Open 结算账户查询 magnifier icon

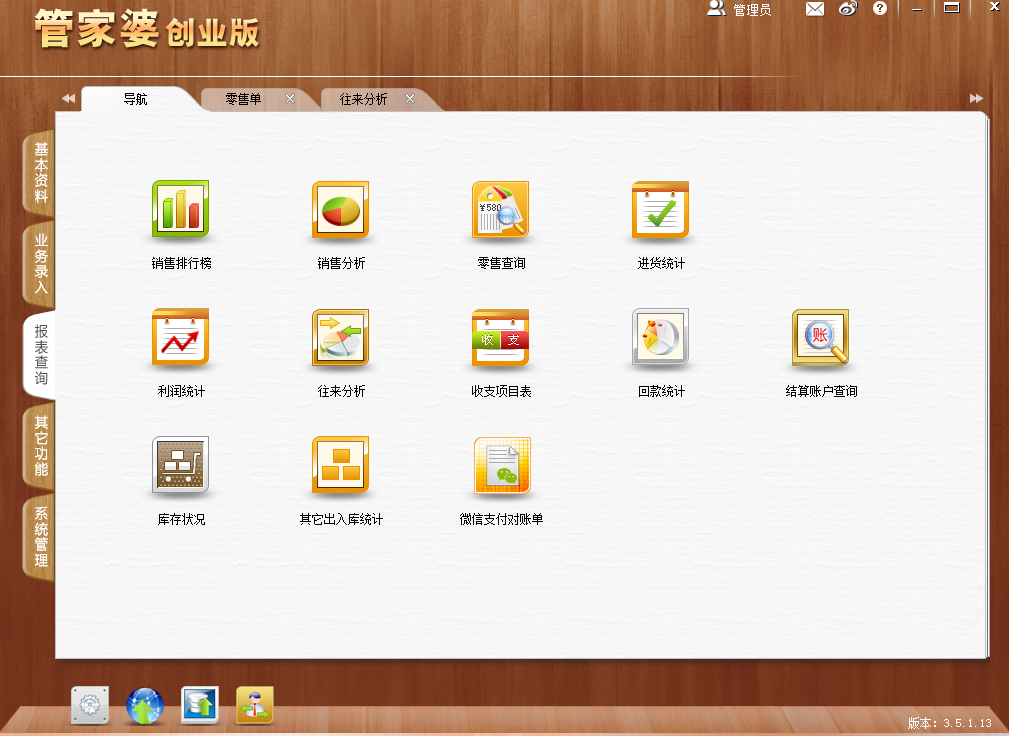(820, 338)
